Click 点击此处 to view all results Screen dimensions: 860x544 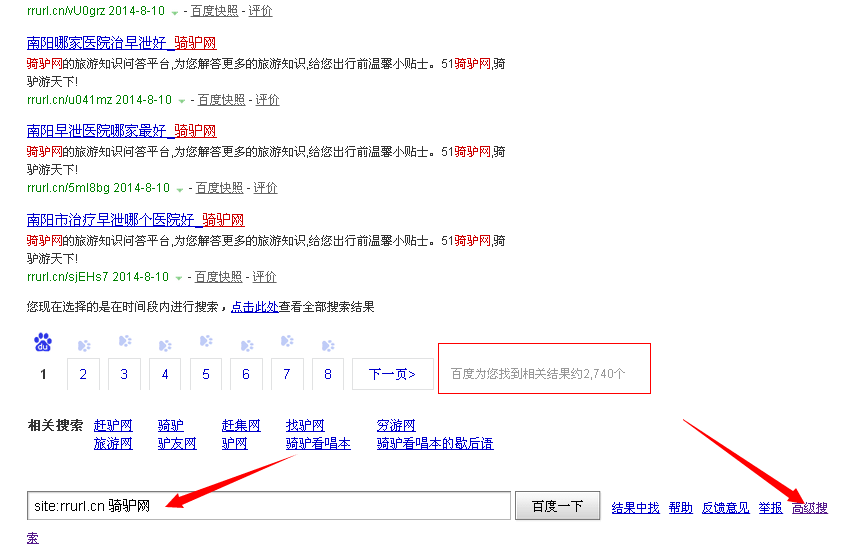[255, 307]
